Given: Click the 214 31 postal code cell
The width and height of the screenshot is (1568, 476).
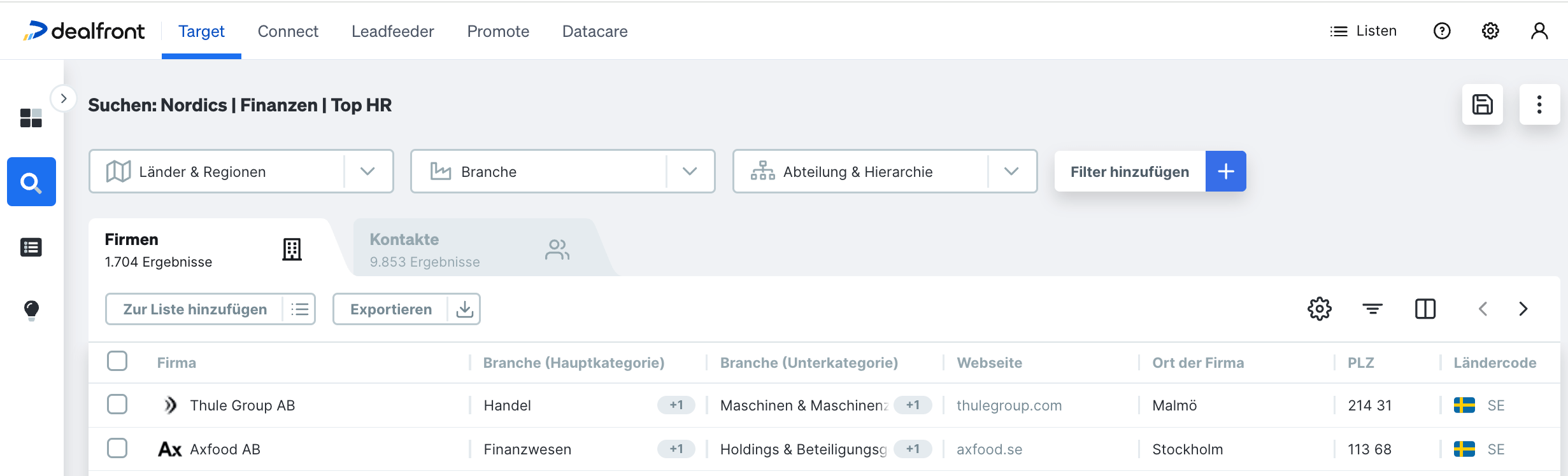Looking at the screenshot, I should 1369,405.
